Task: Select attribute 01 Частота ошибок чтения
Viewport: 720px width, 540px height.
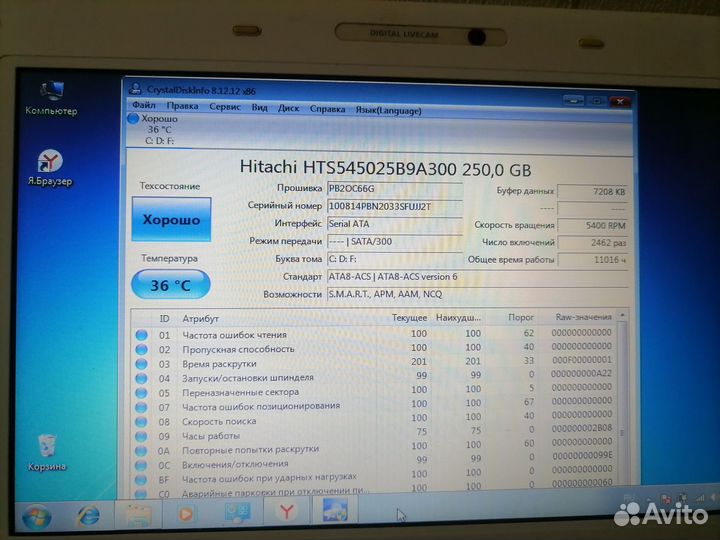Action: pos(374,334)
